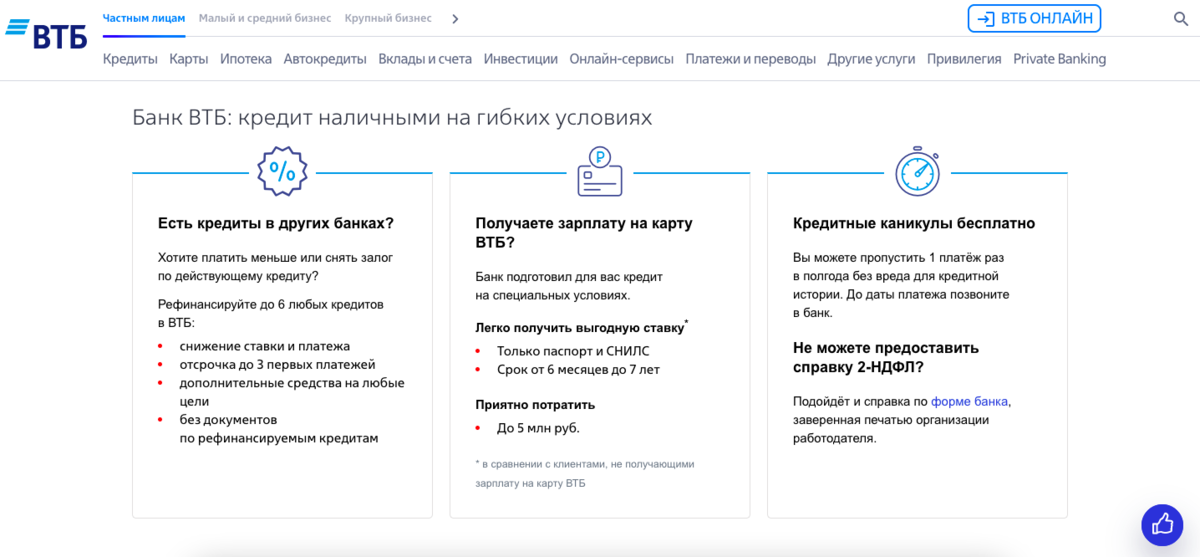Click footnote about clients without VTB salary card
This screenshot has height=557, width=1200.
[x=585, y=473]
